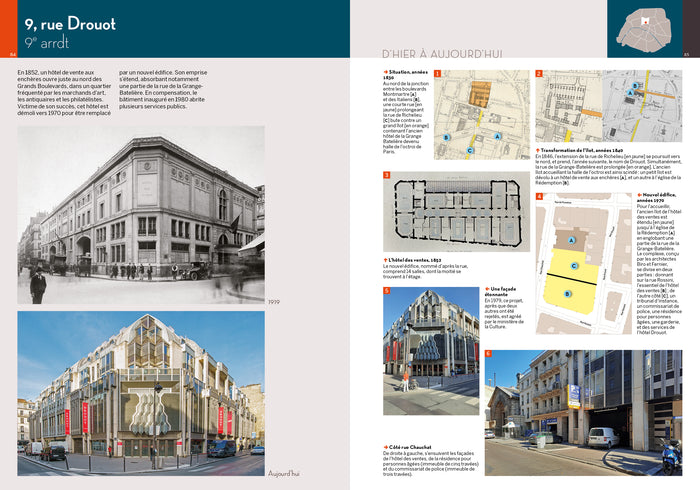Select the orange number 5 badge
This screenshot has width=700, height=490.
(x=387, y=290)
